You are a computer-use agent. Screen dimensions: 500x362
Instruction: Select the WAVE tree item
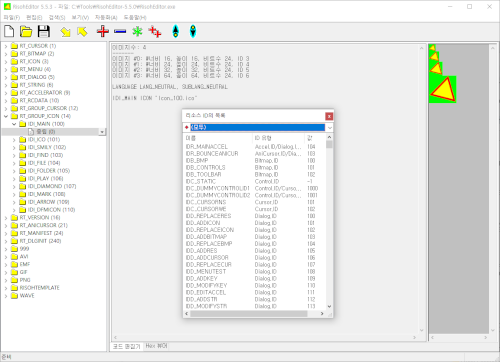[x=27, y=296]
